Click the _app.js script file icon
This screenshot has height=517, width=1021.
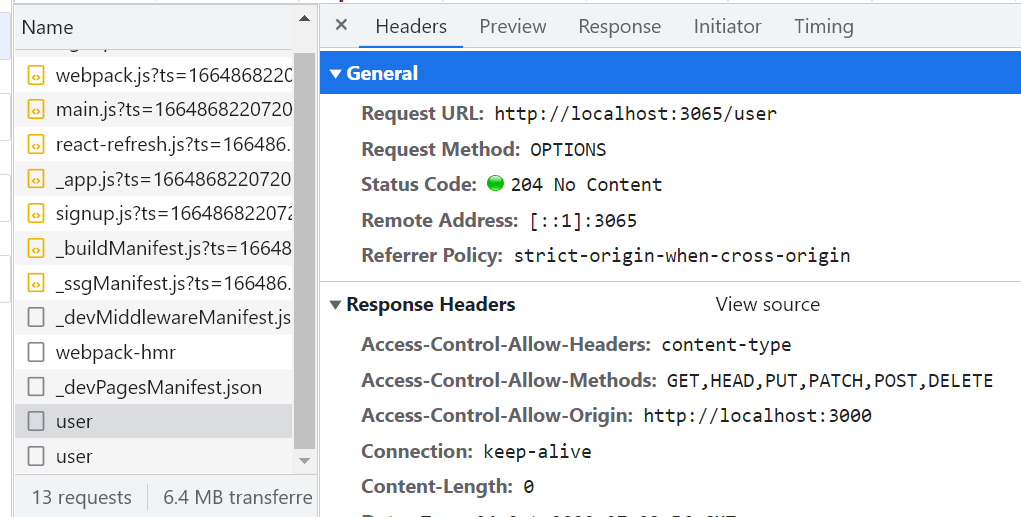point(36,179)
